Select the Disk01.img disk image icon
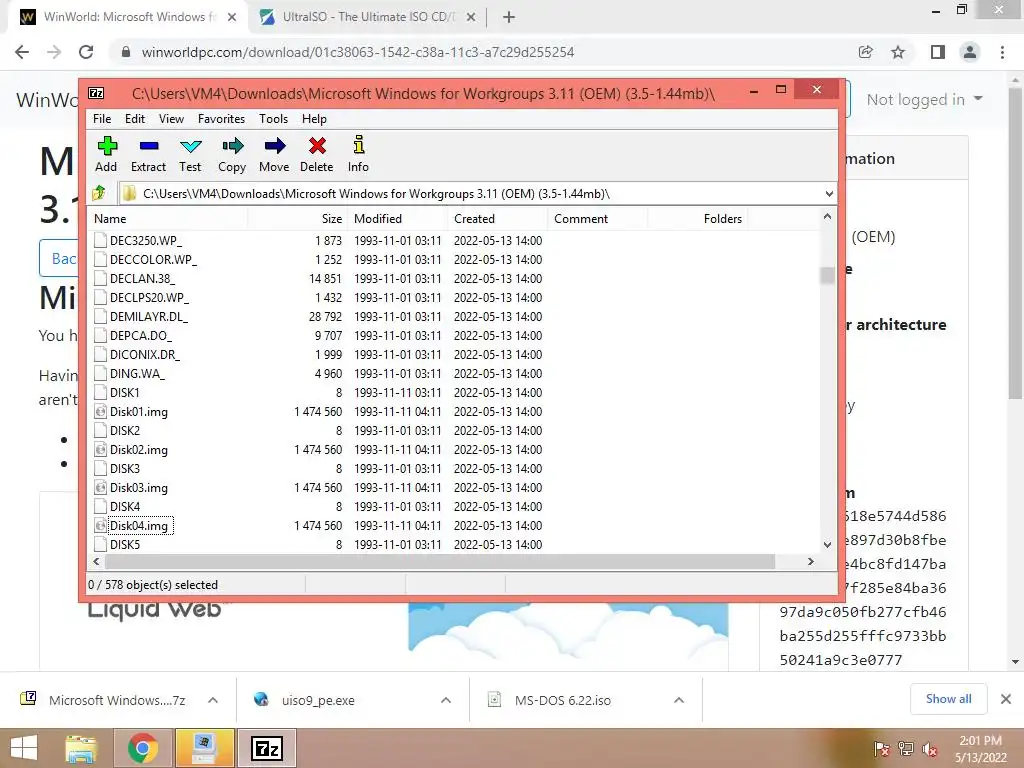Screen dimensions: 1024x768 point(100,411)
